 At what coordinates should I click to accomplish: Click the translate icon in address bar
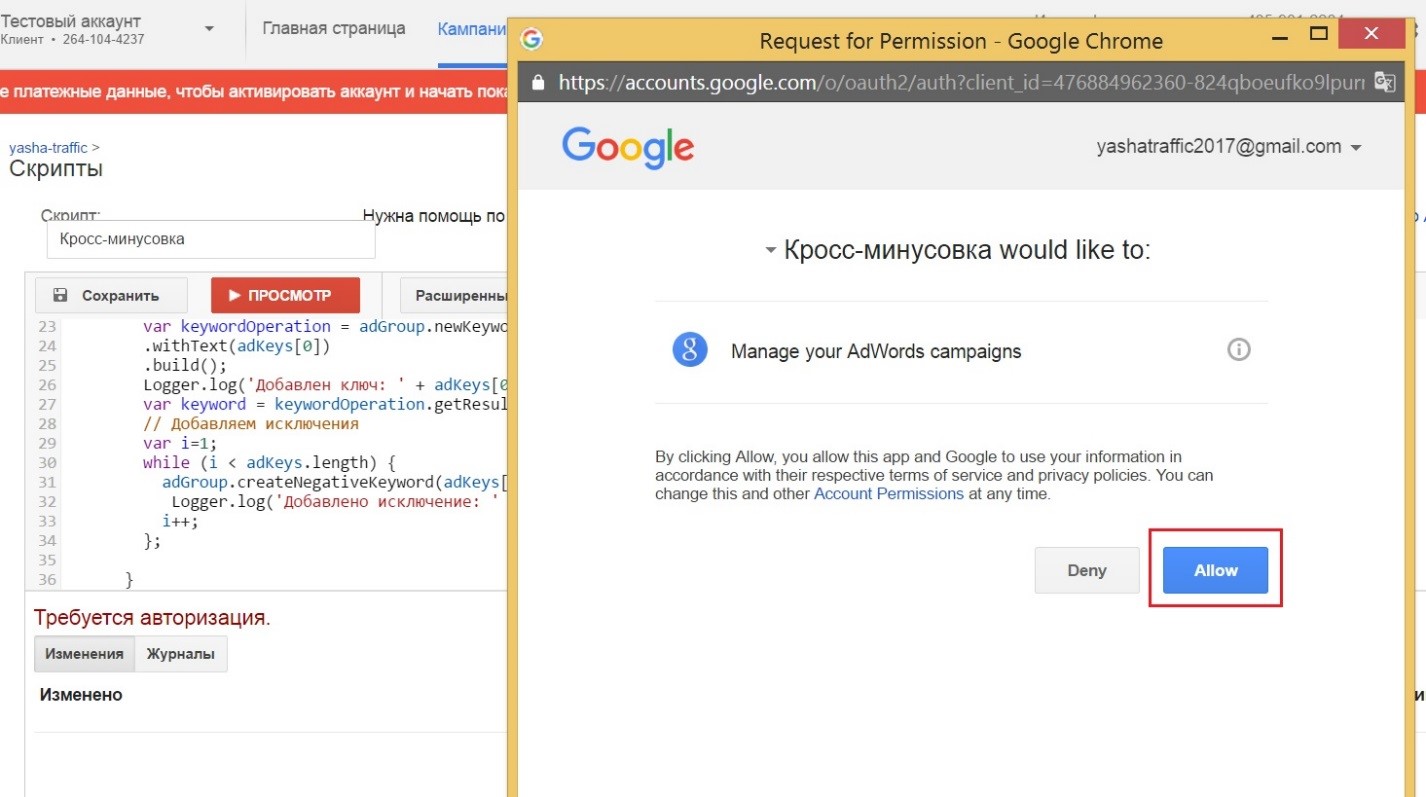point(1385,82)
